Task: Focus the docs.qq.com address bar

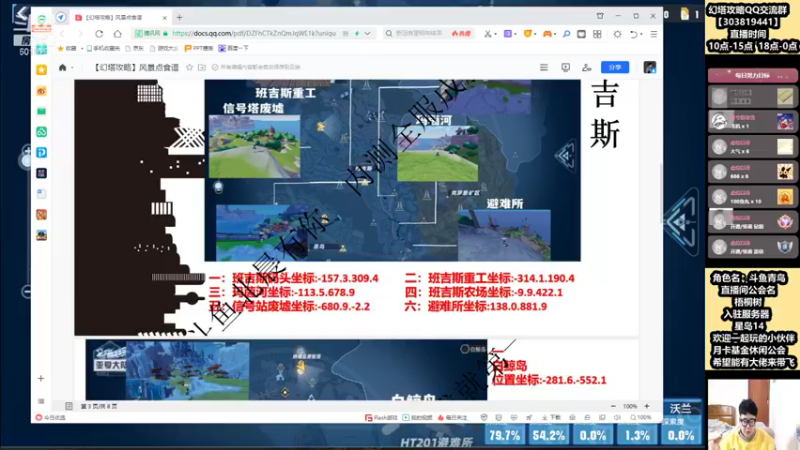Action: [x=254, y=33]
